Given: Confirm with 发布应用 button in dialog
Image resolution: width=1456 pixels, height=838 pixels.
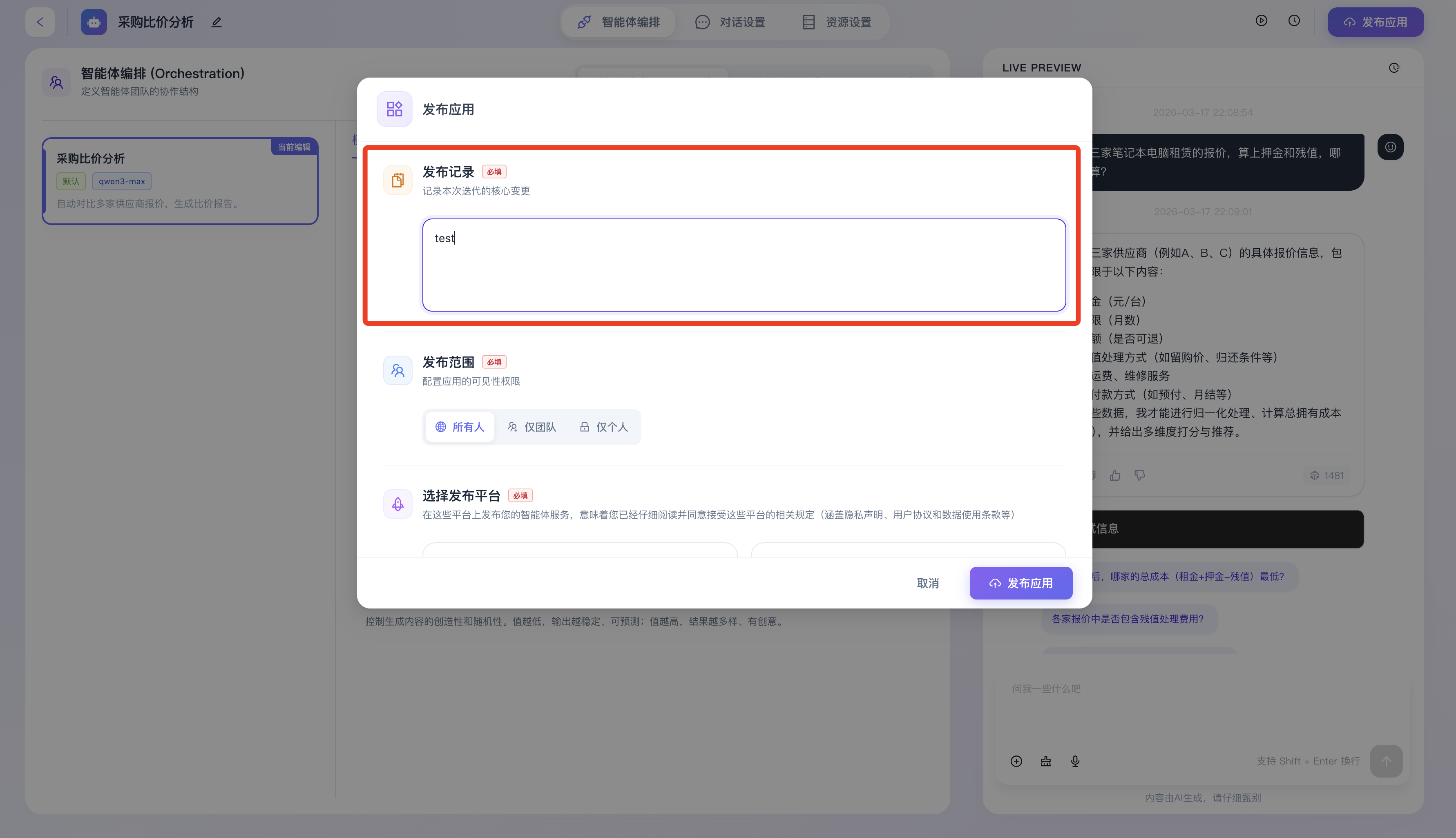Looking at the screenshot, I should click(1021, 583).
